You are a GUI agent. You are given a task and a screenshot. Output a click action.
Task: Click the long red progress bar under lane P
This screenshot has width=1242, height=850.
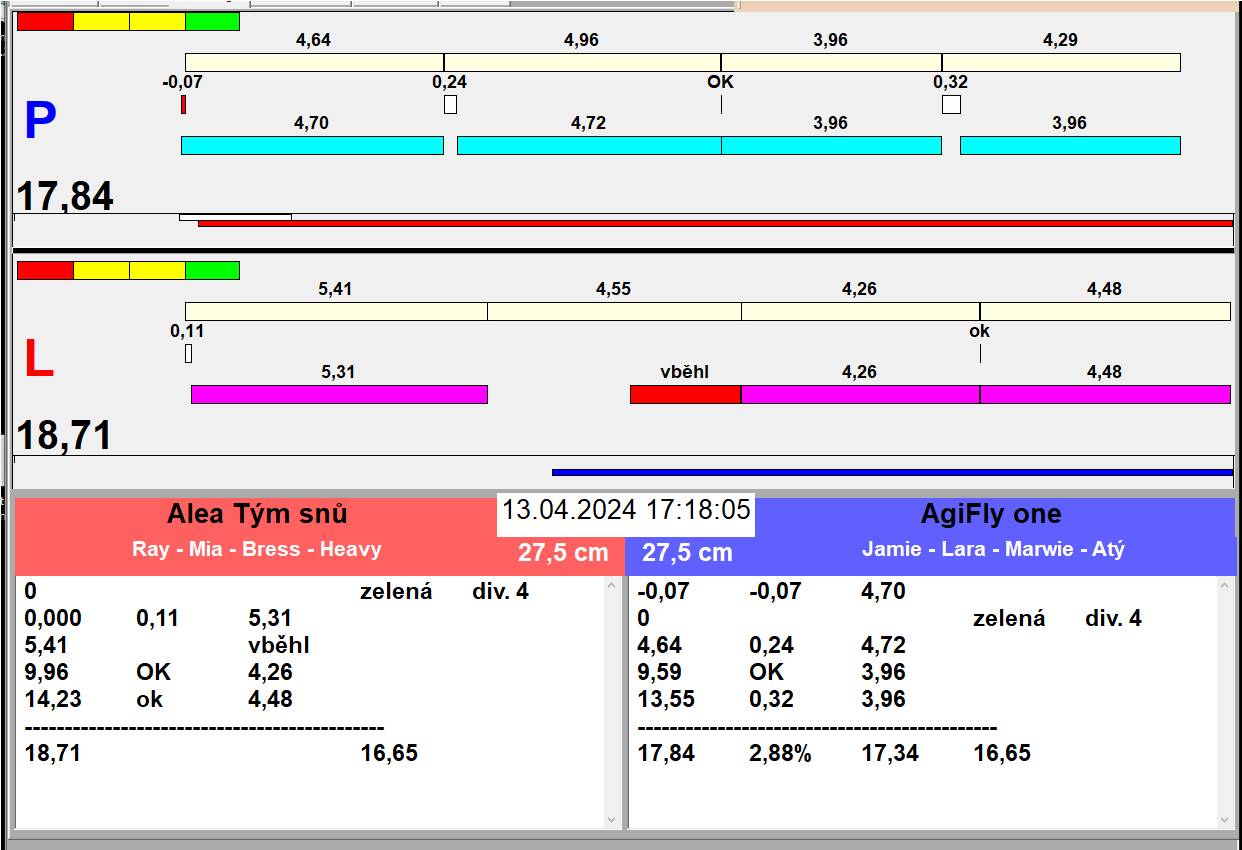pos(715,223)
